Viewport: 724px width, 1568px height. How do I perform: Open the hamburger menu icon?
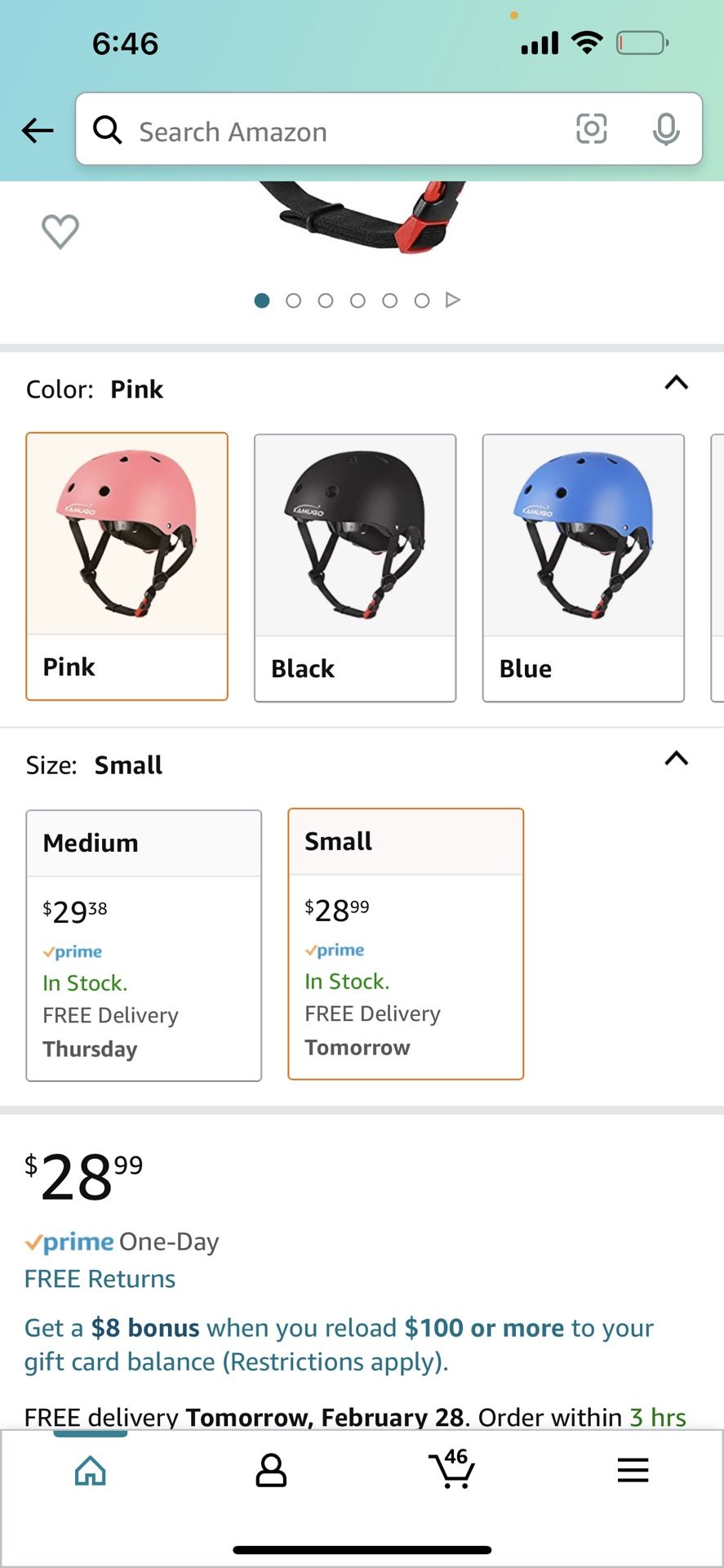(x=633, y=1470)
